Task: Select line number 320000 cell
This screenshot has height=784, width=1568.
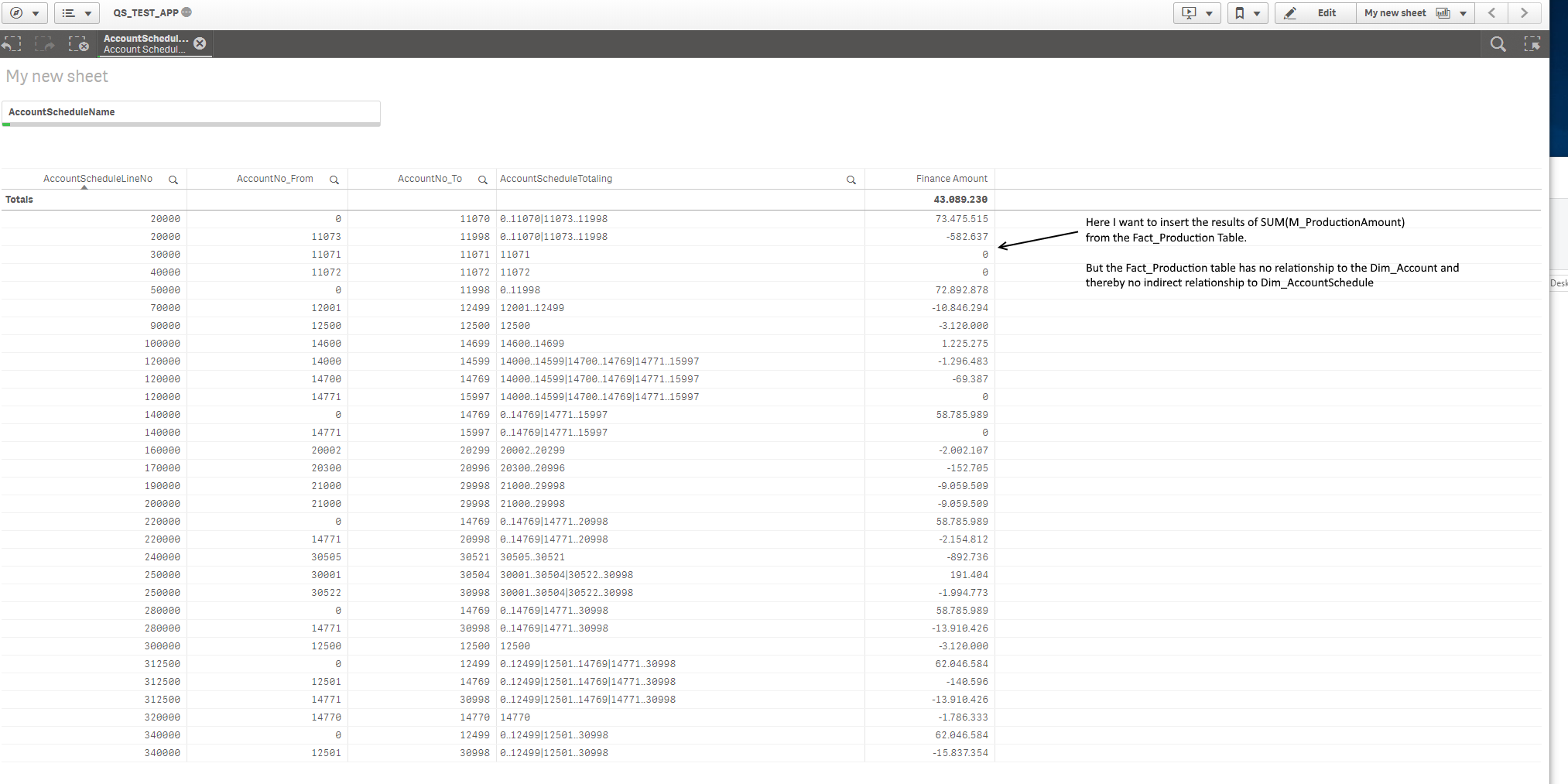Action: (x=94, y=717)
